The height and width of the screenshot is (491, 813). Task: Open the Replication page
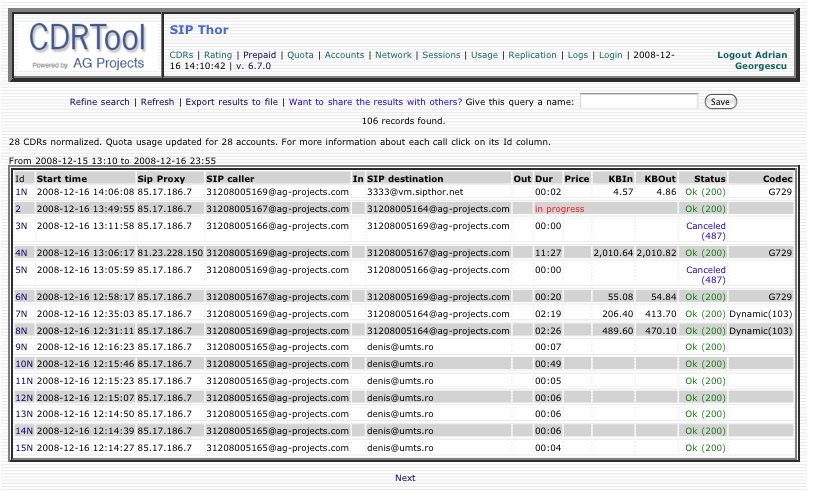[532, 55]
